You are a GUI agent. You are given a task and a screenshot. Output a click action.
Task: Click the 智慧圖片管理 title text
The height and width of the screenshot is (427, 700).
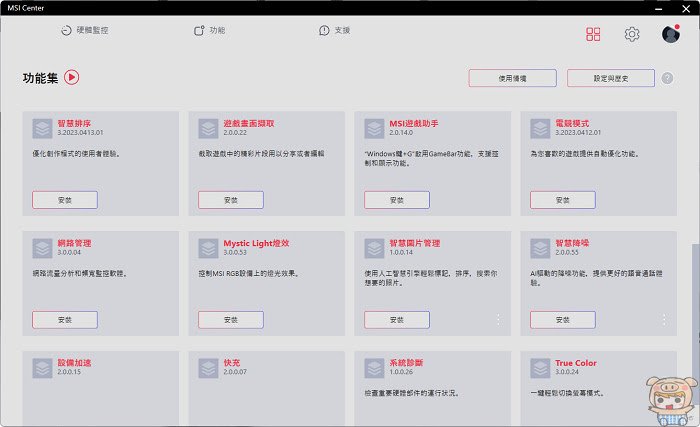click(415, 243)
